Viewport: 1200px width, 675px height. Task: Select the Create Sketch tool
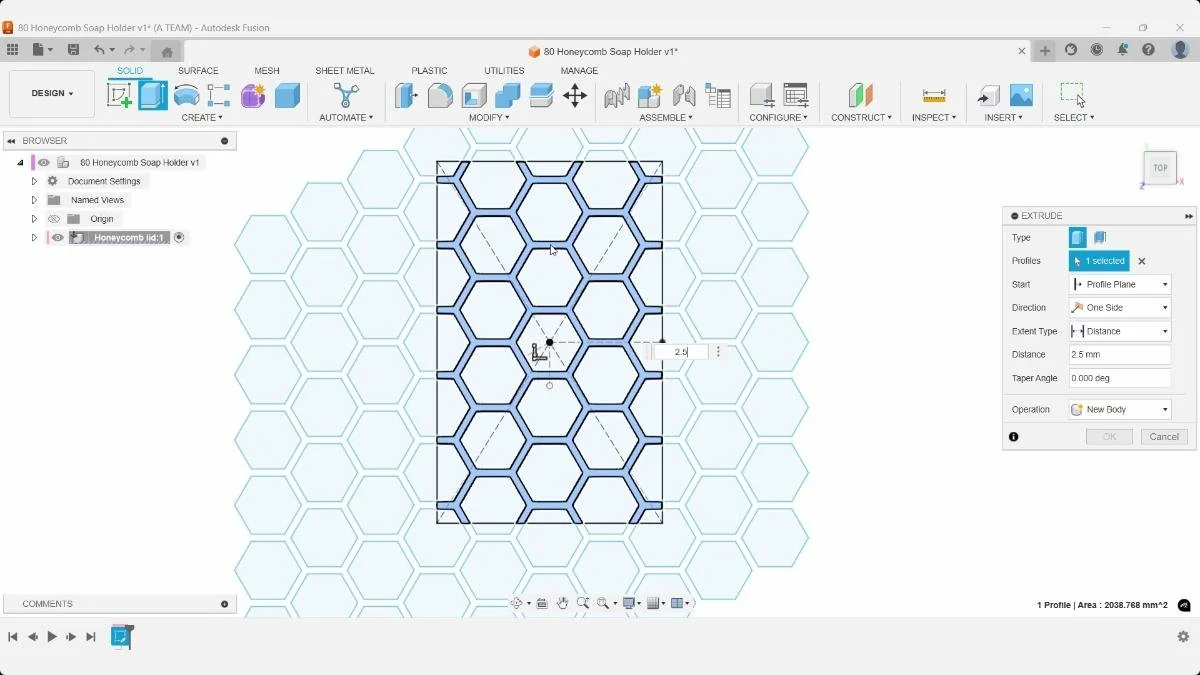119,95
